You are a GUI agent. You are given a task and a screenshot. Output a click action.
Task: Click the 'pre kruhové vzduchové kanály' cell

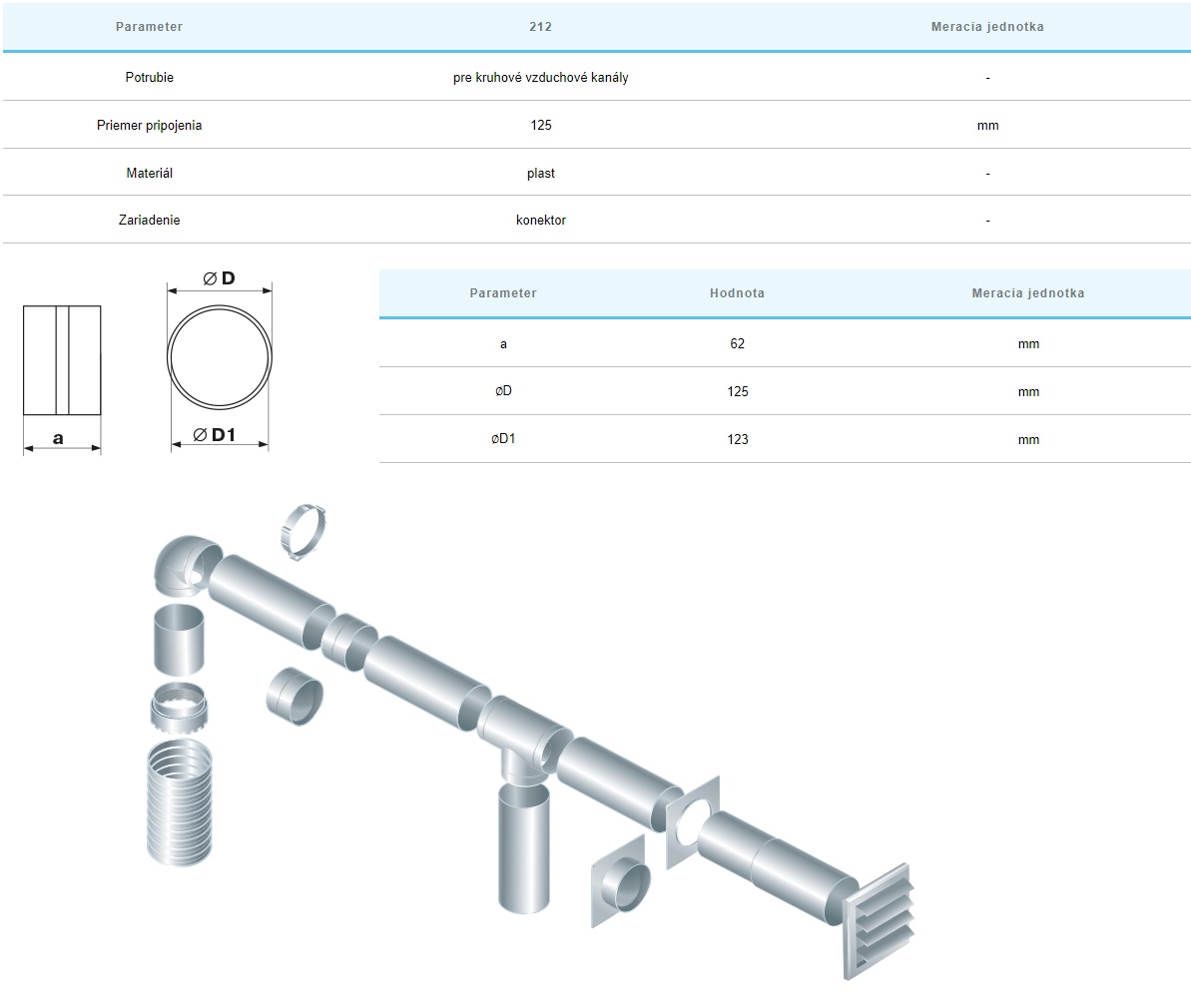tap(540, 77)
